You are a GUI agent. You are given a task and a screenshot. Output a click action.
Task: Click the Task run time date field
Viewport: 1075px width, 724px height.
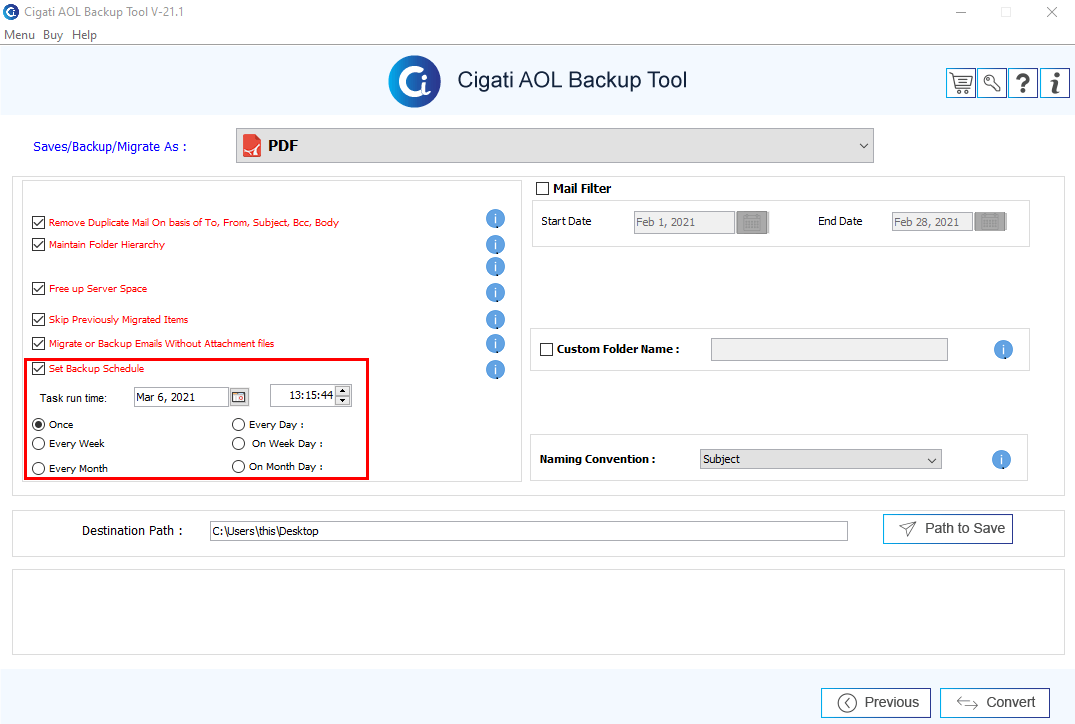pos(181,397)
